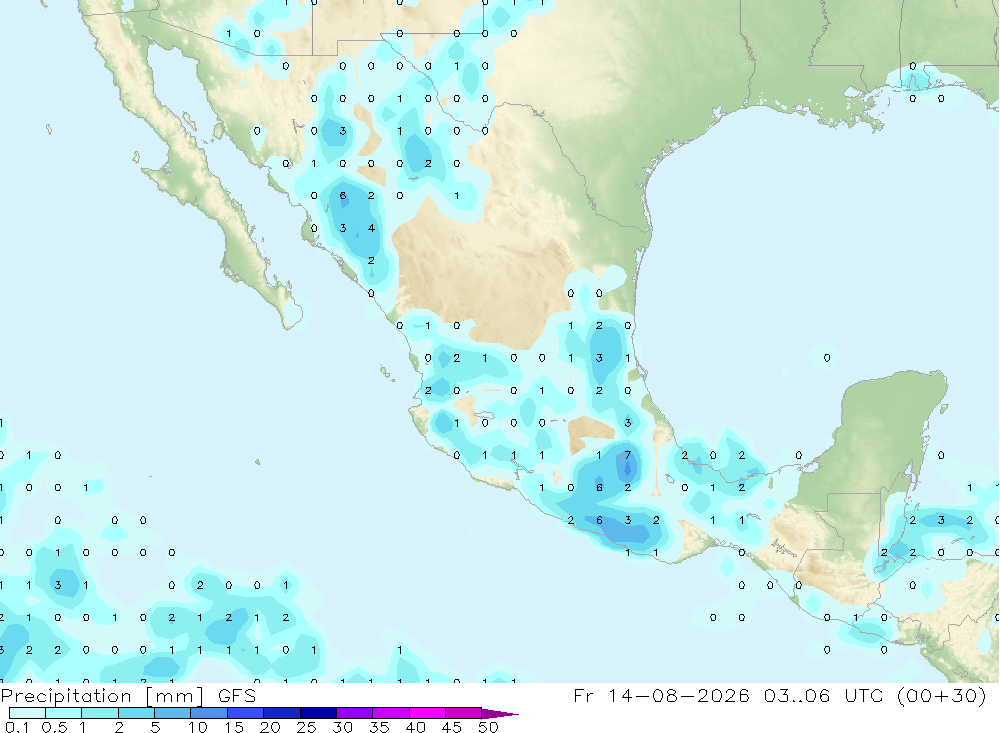Click the Precipitation [mm] title text
The height and width of the screenshot is (733, 1000).
102,696
